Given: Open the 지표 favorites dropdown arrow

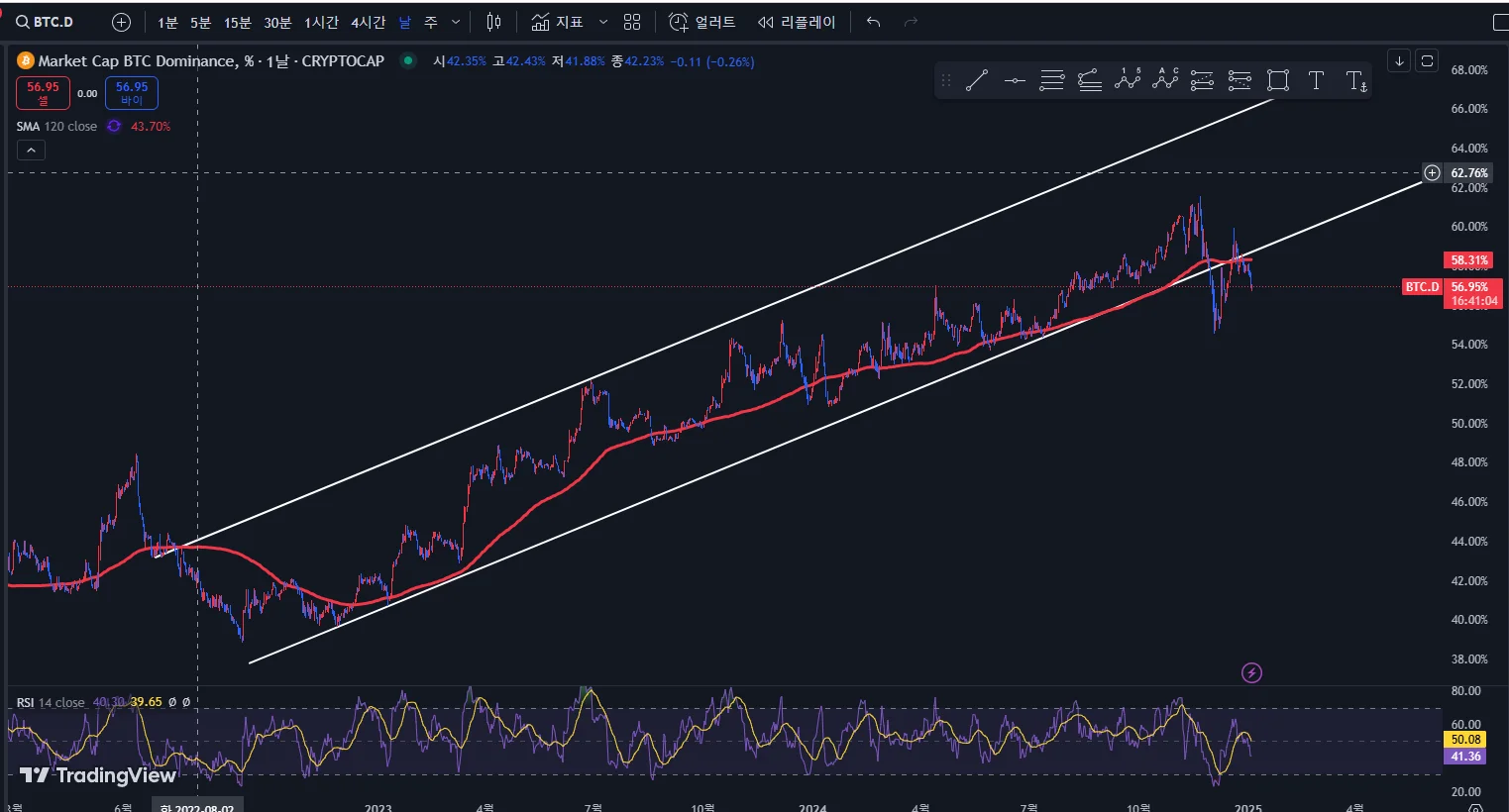Looking at the screenshot, I should pyautogui.click(x=602, y=22).
